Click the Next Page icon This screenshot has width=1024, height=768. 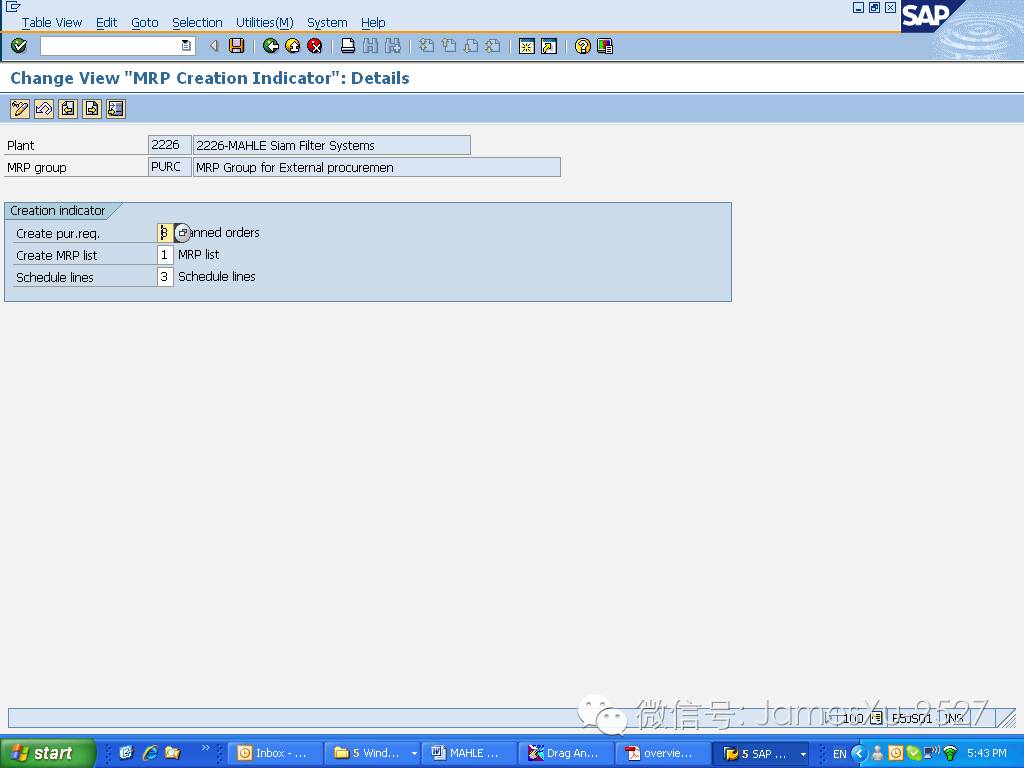[x=471, y=46]
